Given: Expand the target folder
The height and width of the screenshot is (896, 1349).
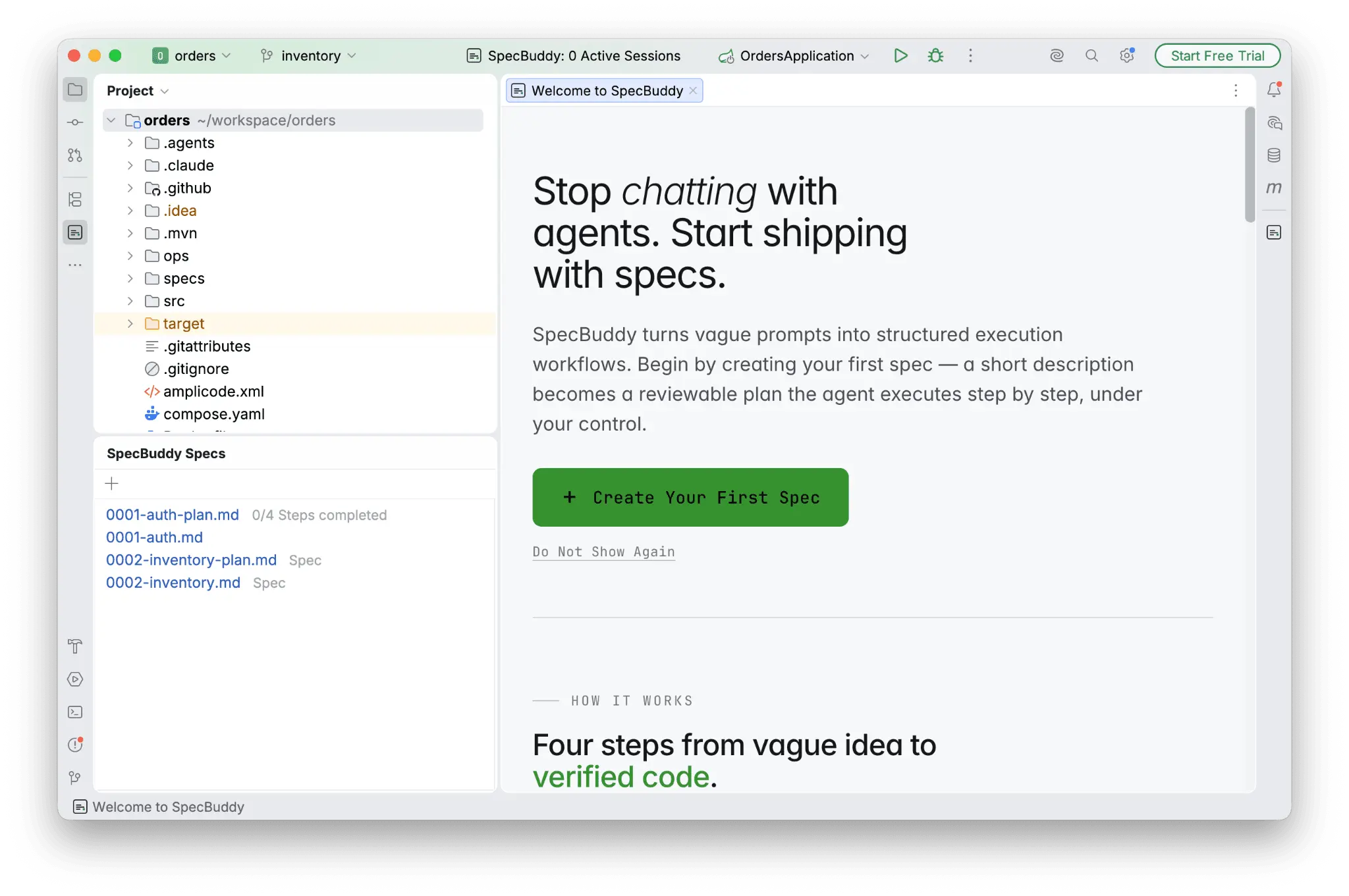Looking at the screenshot, I should pos(130,324).
